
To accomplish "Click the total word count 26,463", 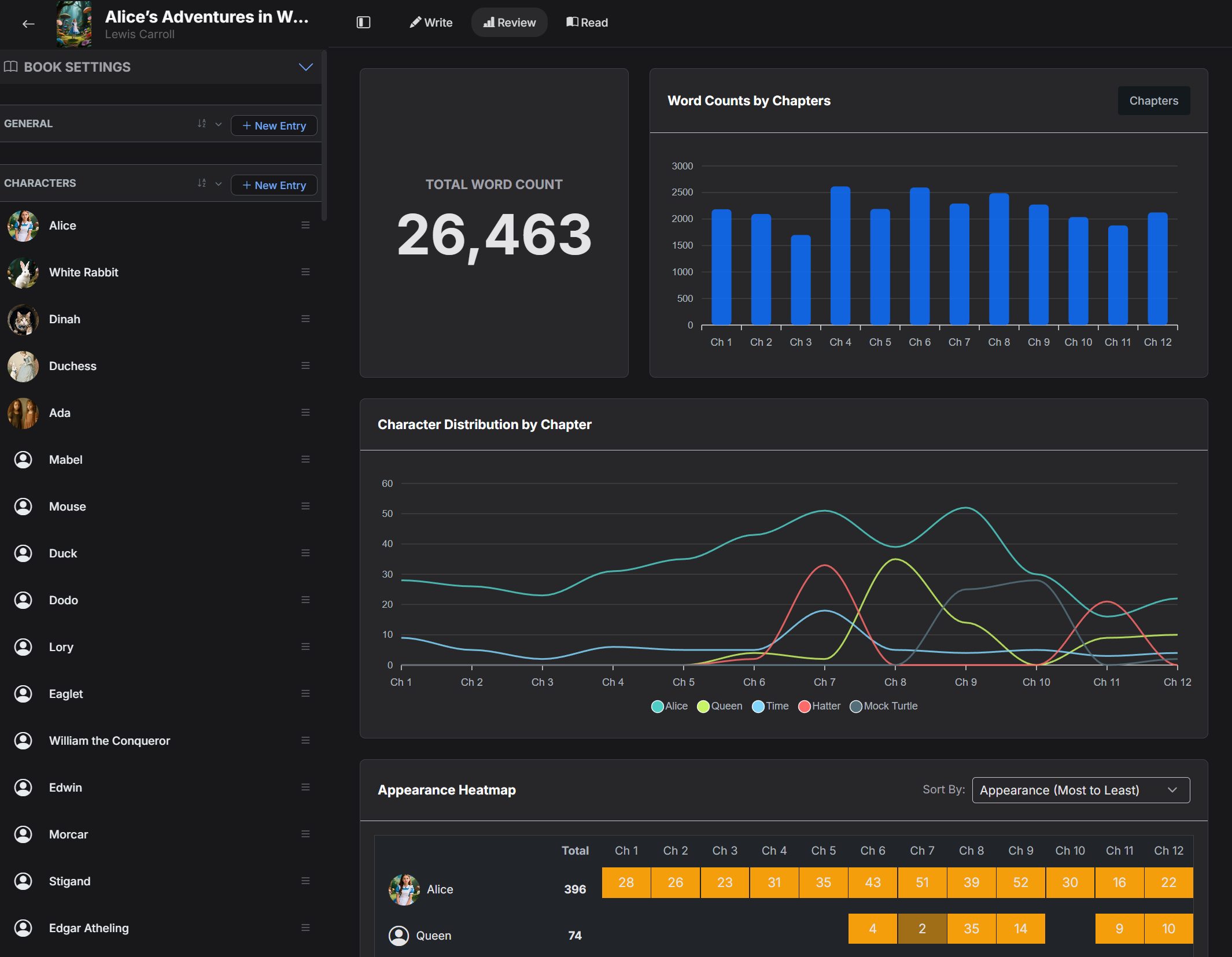I will click(x=494, y=235).
